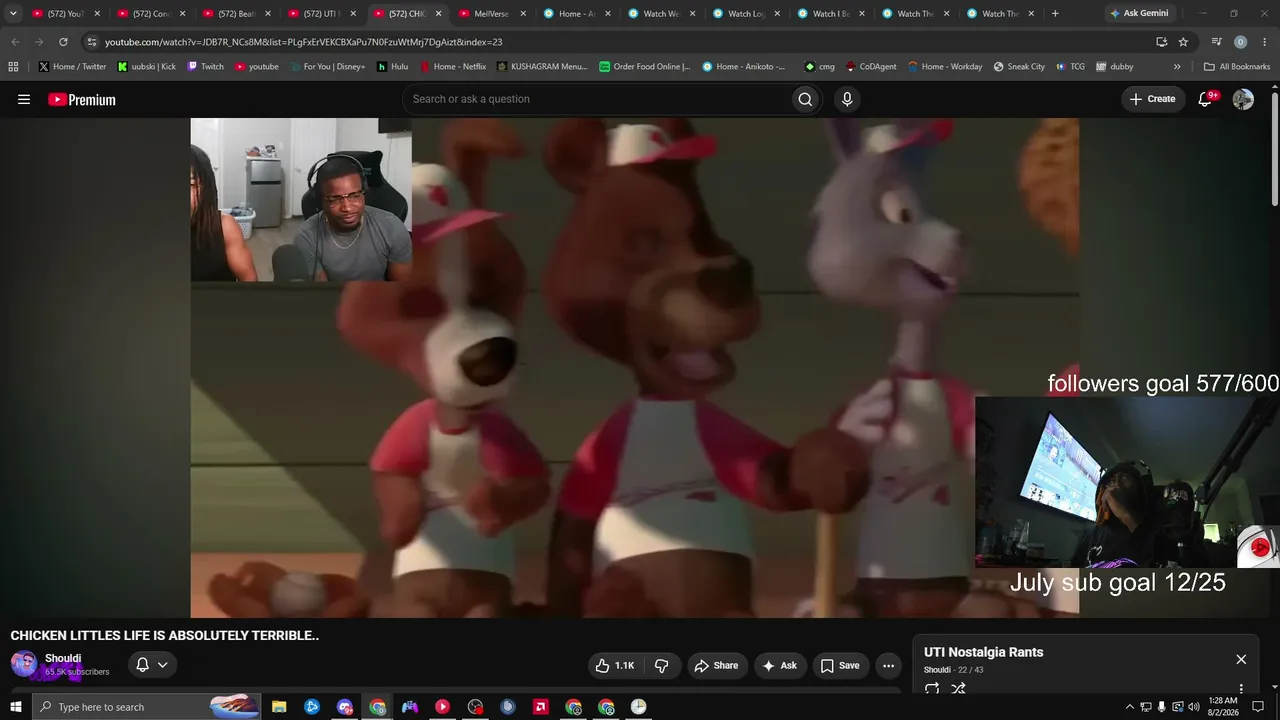Viewport: 1280px width, 720px height.
Task: Show hidden system tray icons
Action: [x=1130, y=707]
